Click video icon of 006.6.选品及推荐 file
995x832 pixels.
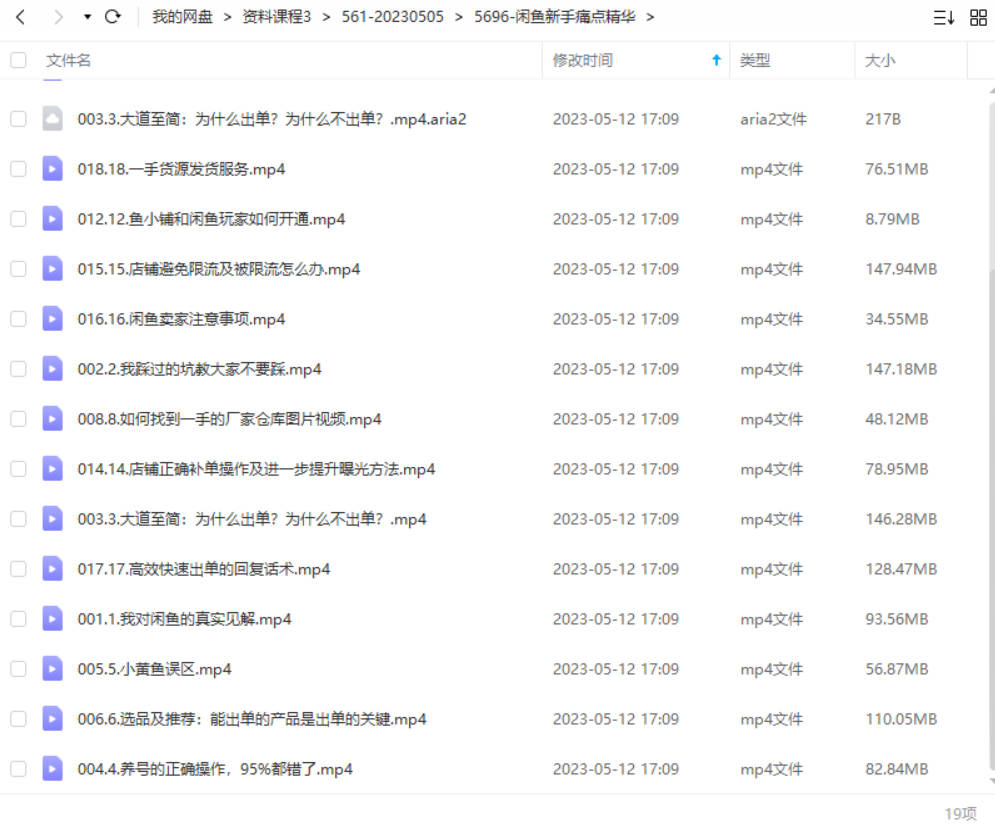53,718
